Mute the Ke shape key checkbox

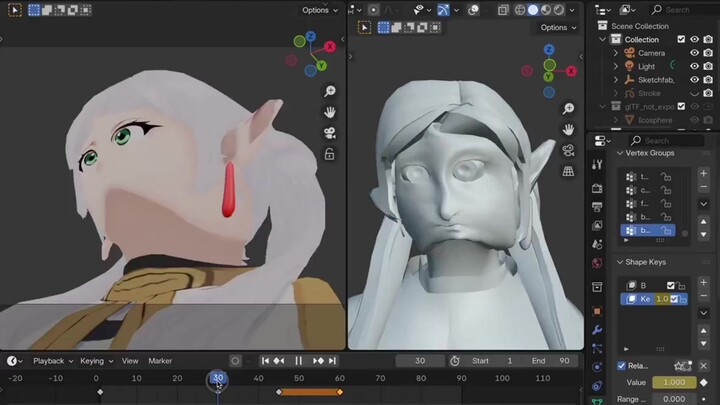click(x=674, y=299)
